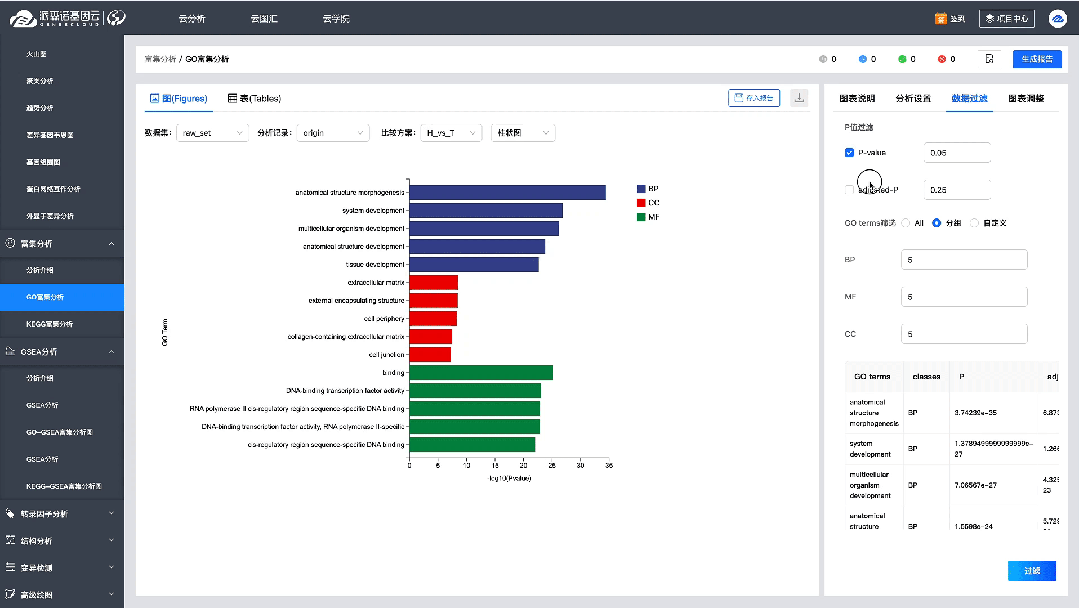Click the adjusted-P threshold input field

(x=957, y=190)
